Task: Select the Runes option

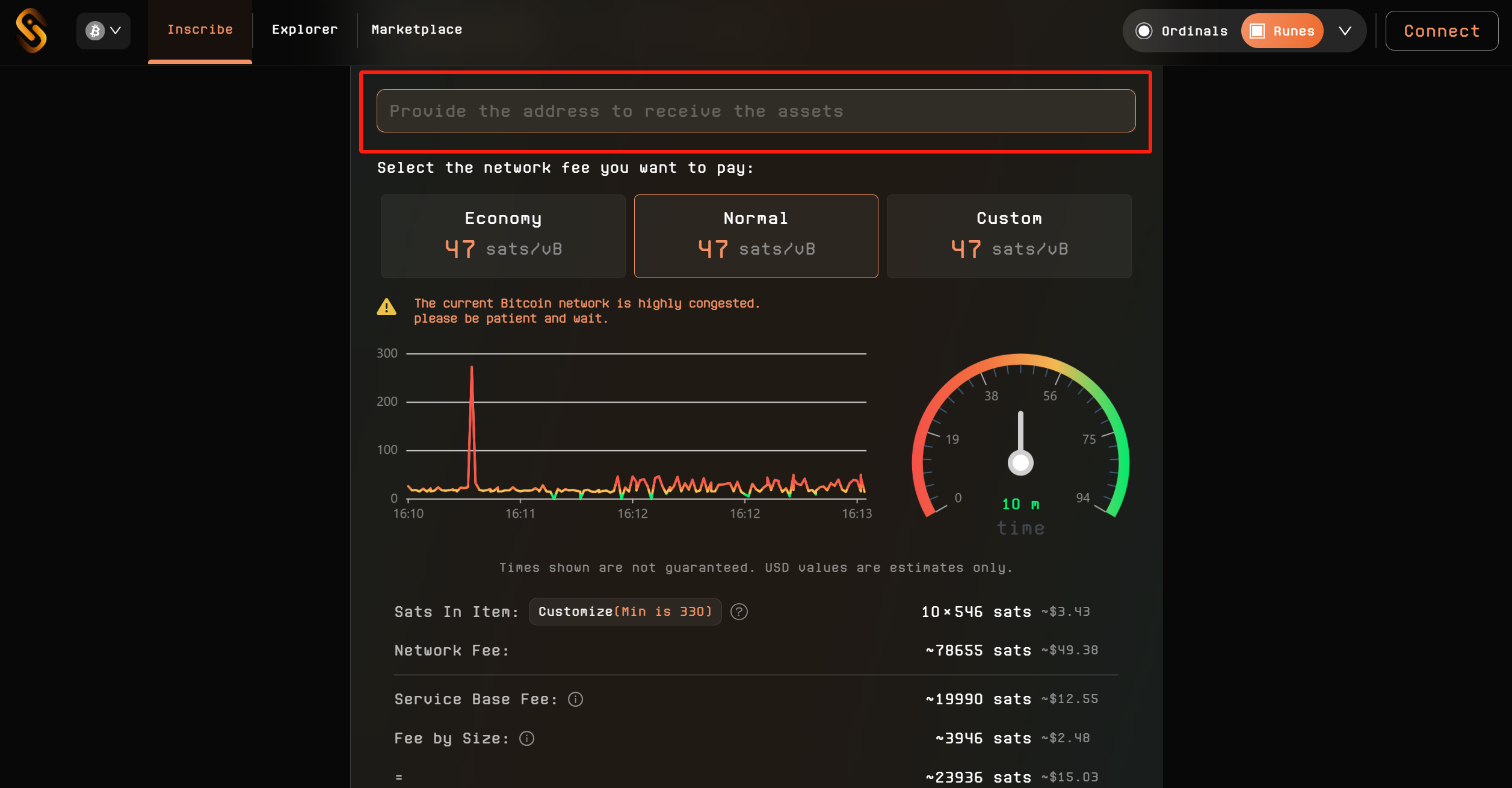Action: click(x=1282, y=31)
